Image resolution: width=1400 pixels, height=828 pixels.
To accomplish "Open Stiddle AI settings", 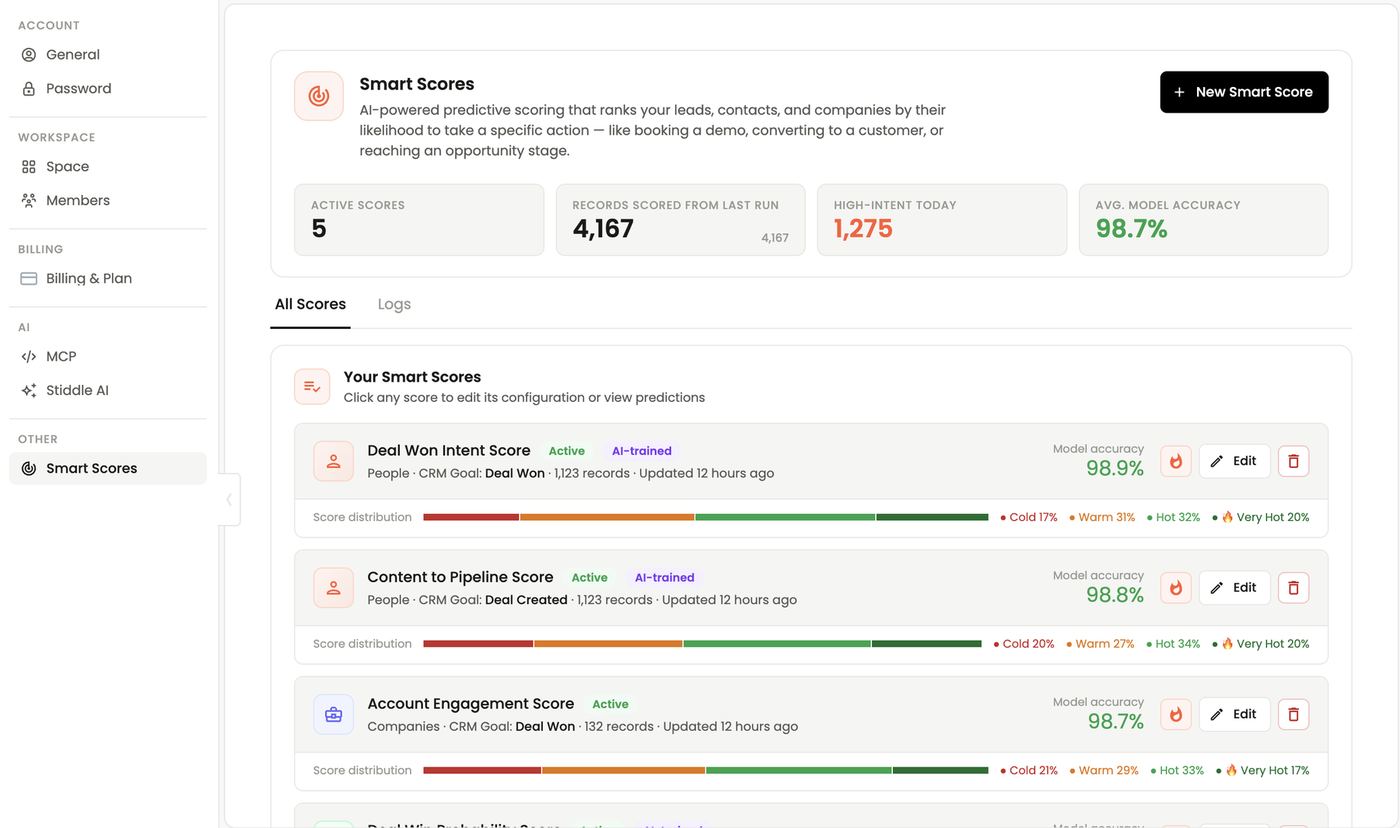I will coord(108,390).
